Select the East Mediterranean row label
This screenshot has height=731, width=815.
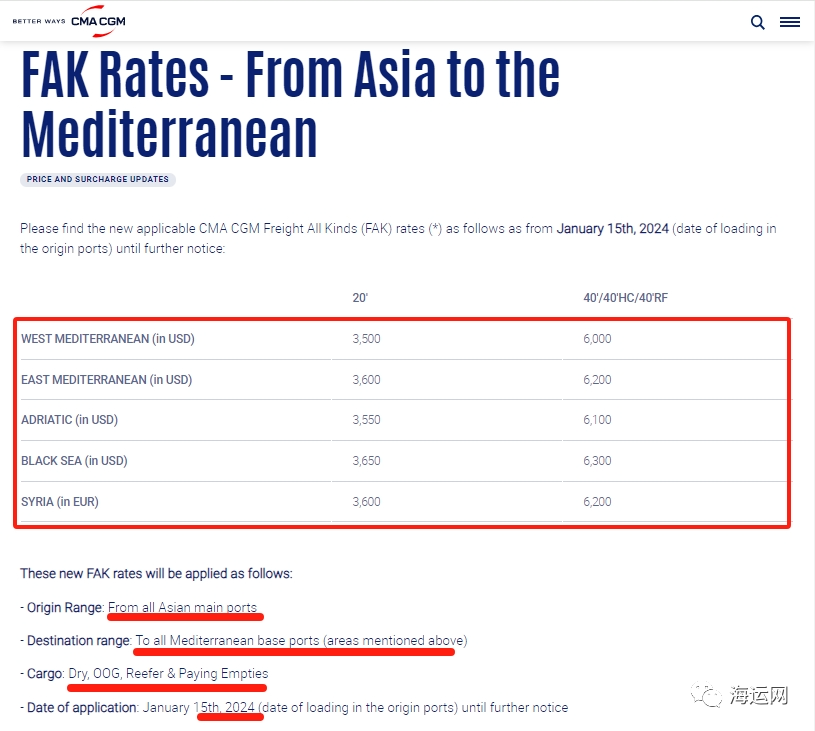coord(107,380)
